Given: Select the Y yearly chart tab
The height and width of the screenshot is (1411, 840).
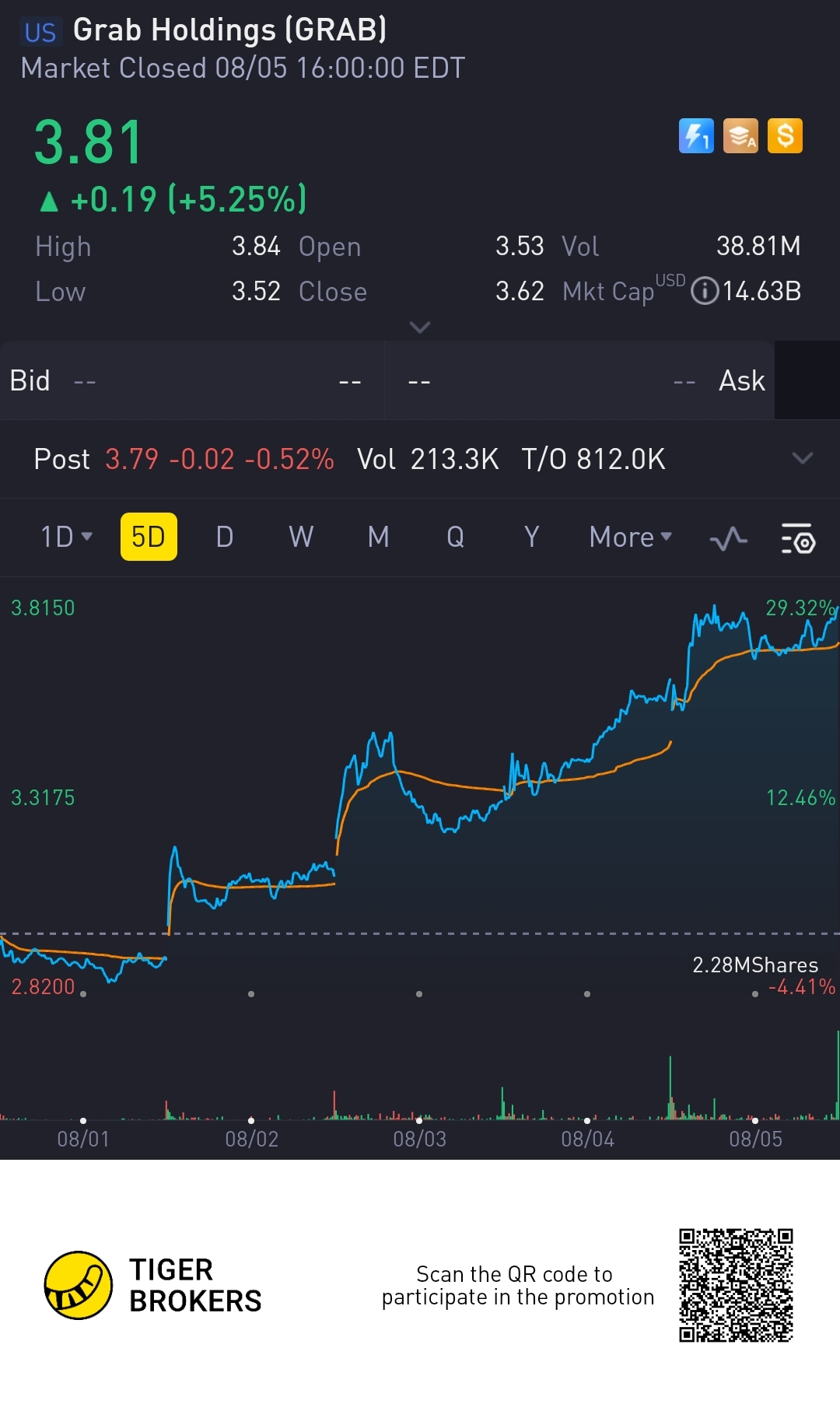Looking at the screenshot, I should 531,537.
